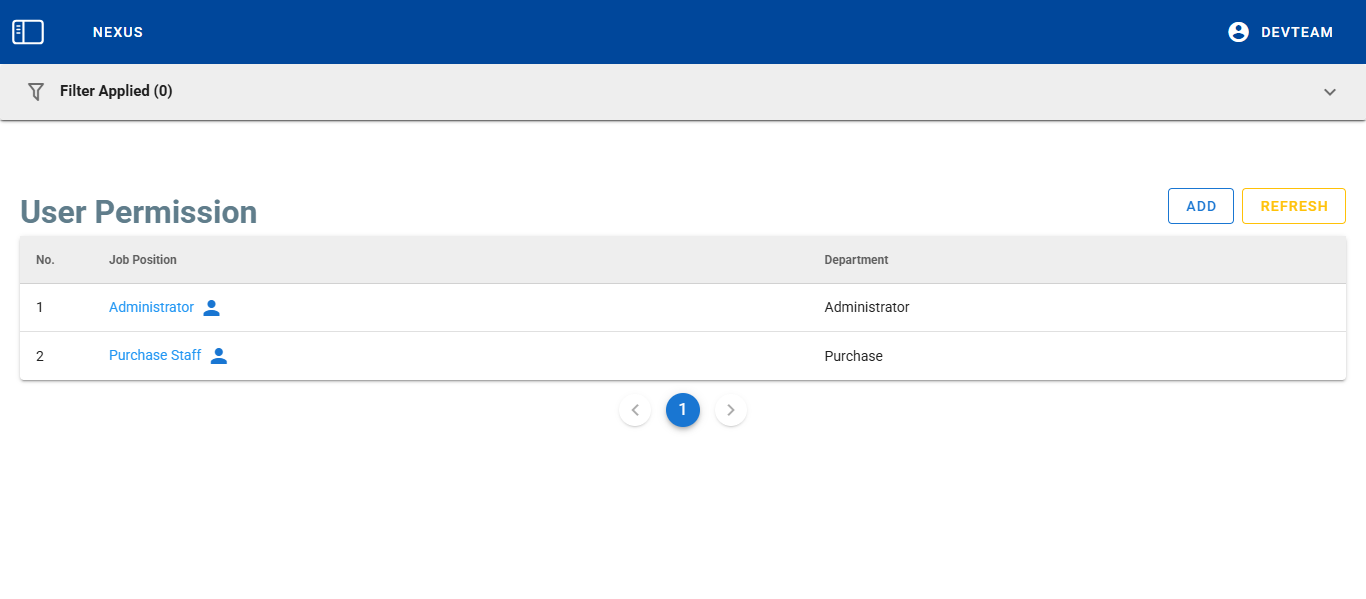
Task: Open the DEVTEAM user menu label
Action: (x=1297, y=32)
